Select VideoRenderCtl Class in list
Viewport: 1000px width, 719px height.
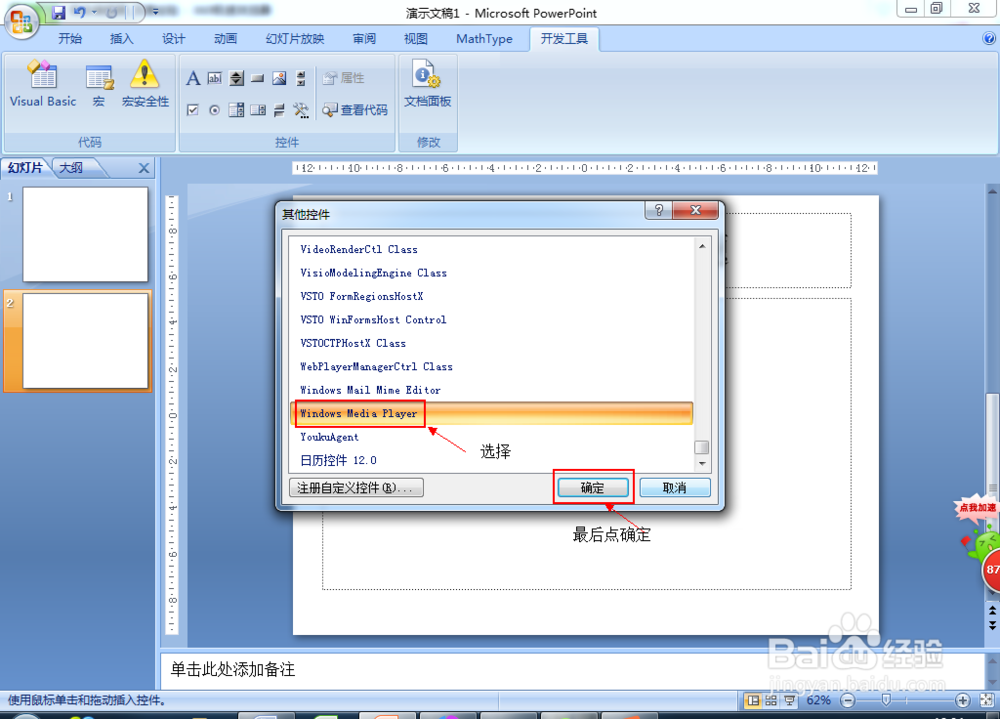click(492, 249)
